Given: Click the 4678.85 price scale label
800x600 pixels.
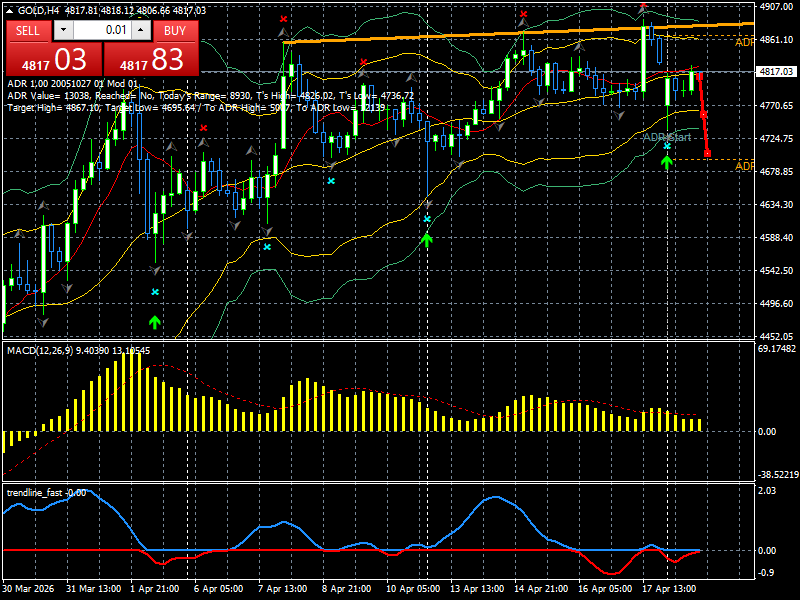Looking at the screenshot, I should pyautogui.click(x=777, y=171).
